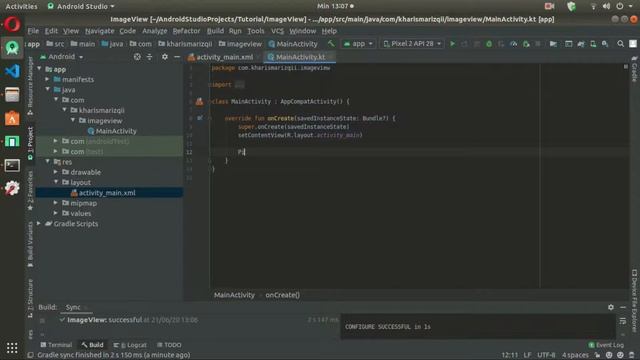This screenshot has width=640, height=360.
Task: Show Applications grid in the dock
Action: pyautogui.click(x=12, y=348)
